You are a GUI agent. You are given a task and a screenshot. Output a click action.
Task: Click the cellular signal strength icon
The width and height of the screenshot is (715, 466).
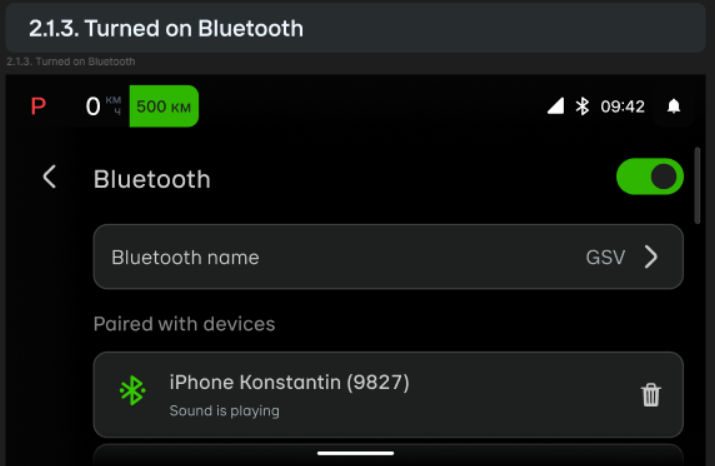pos(555,106)
